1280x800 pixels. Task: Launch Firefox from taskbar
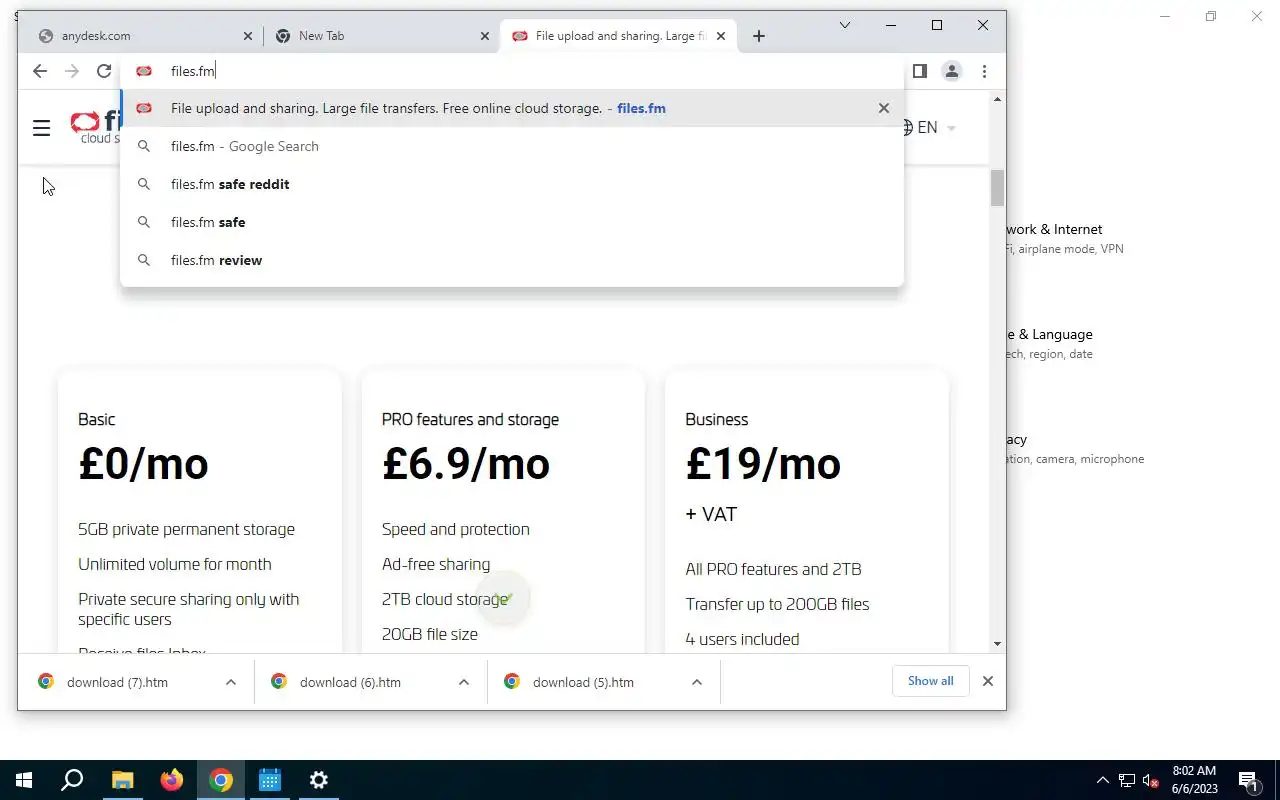[171, 780]
